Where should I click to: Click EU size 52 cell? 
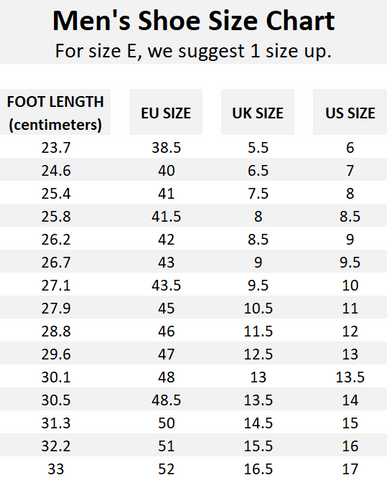[166, 469]
